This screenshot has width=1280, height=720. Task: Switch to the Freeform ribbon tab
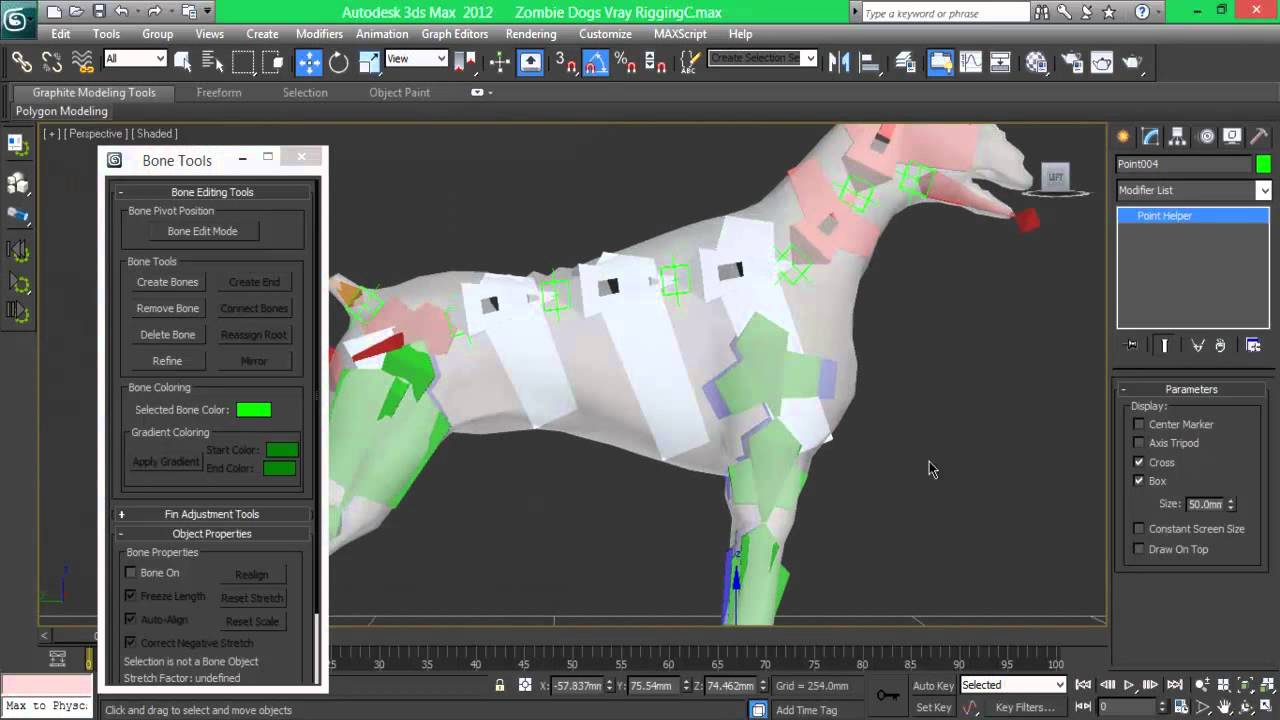click(219, 92)
